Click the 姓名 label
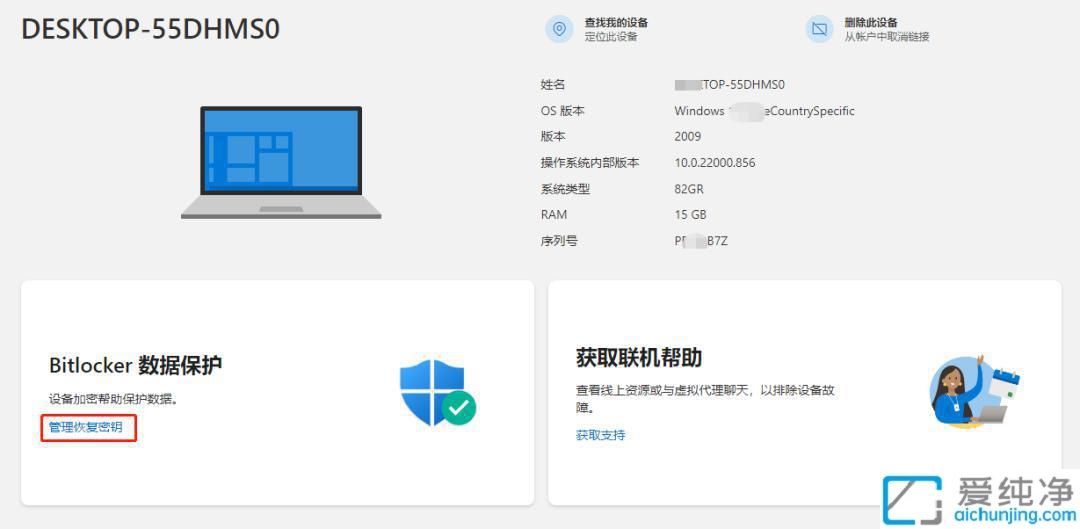Screen dimensions: 1080x529 [553, 85]
